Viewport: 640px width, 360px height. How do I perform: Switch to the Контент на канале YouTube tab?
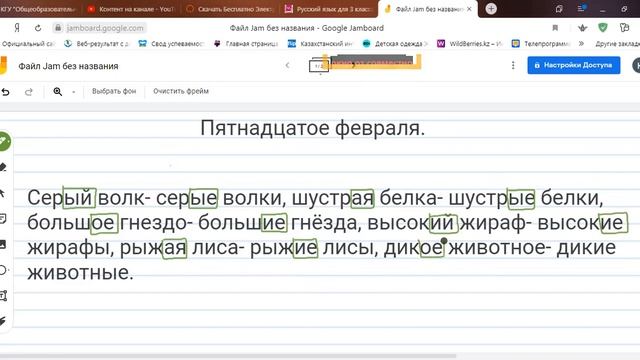[131, 9]
